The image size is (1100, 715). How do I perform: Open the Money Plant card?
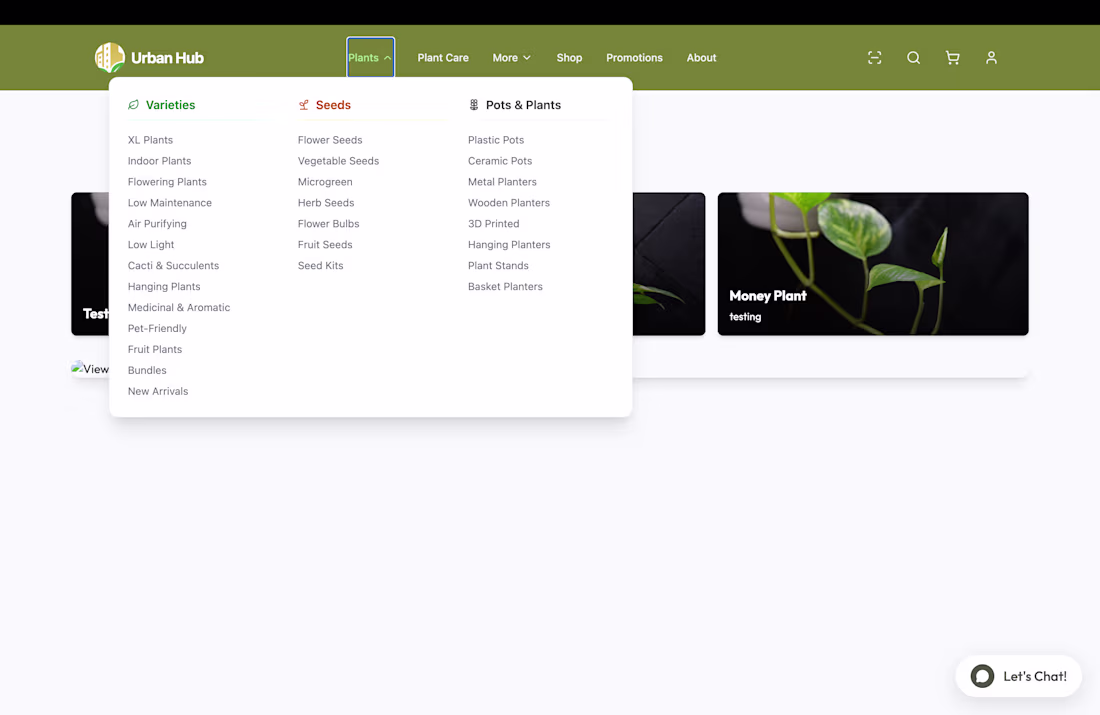pos(873,264)
